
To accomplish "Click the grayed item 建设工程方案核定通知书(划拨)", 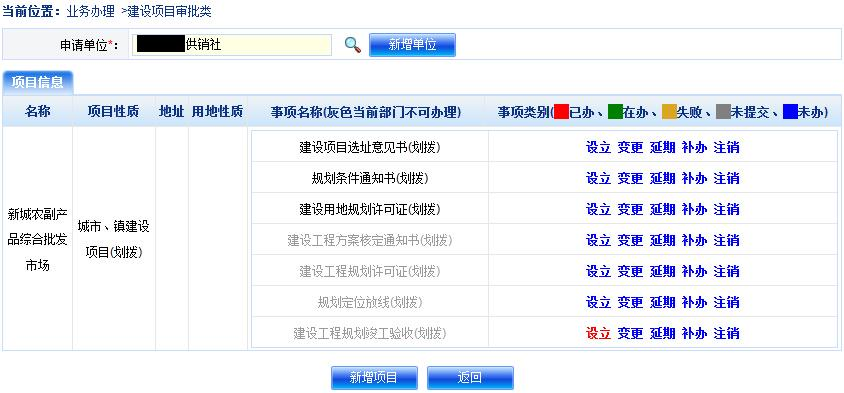I will tap(370, 240).
